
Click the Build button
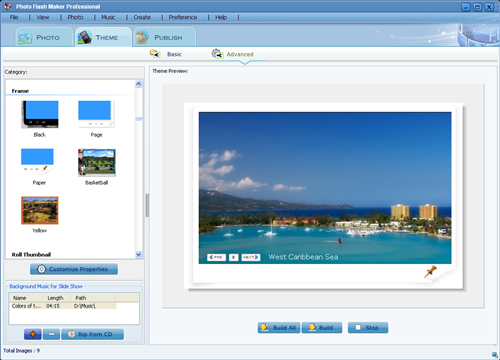tap(322, 327)
